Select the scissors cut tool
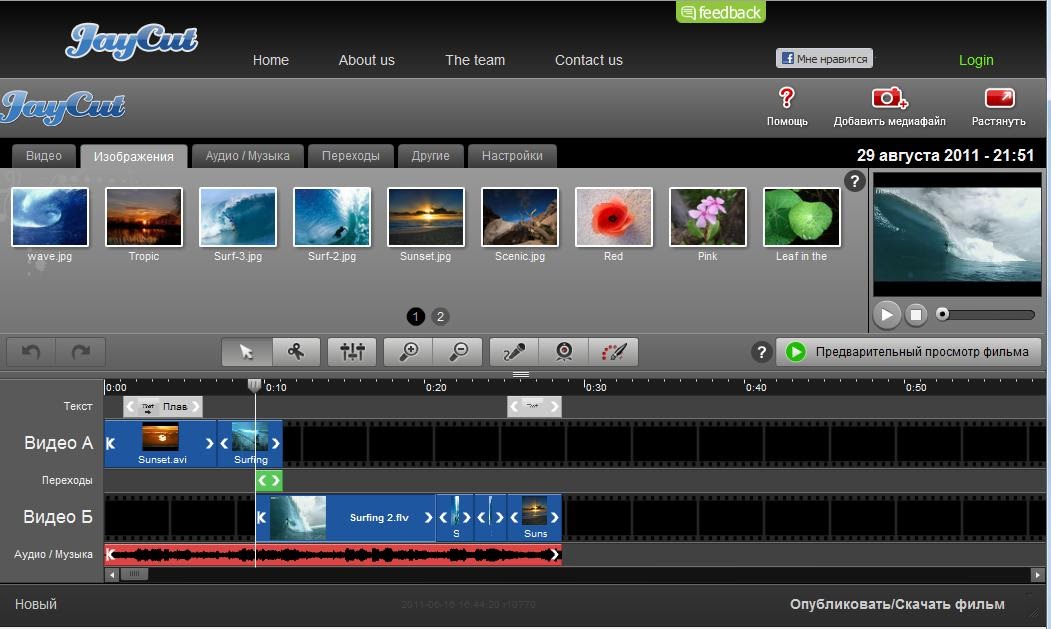 tap(296, 351)
